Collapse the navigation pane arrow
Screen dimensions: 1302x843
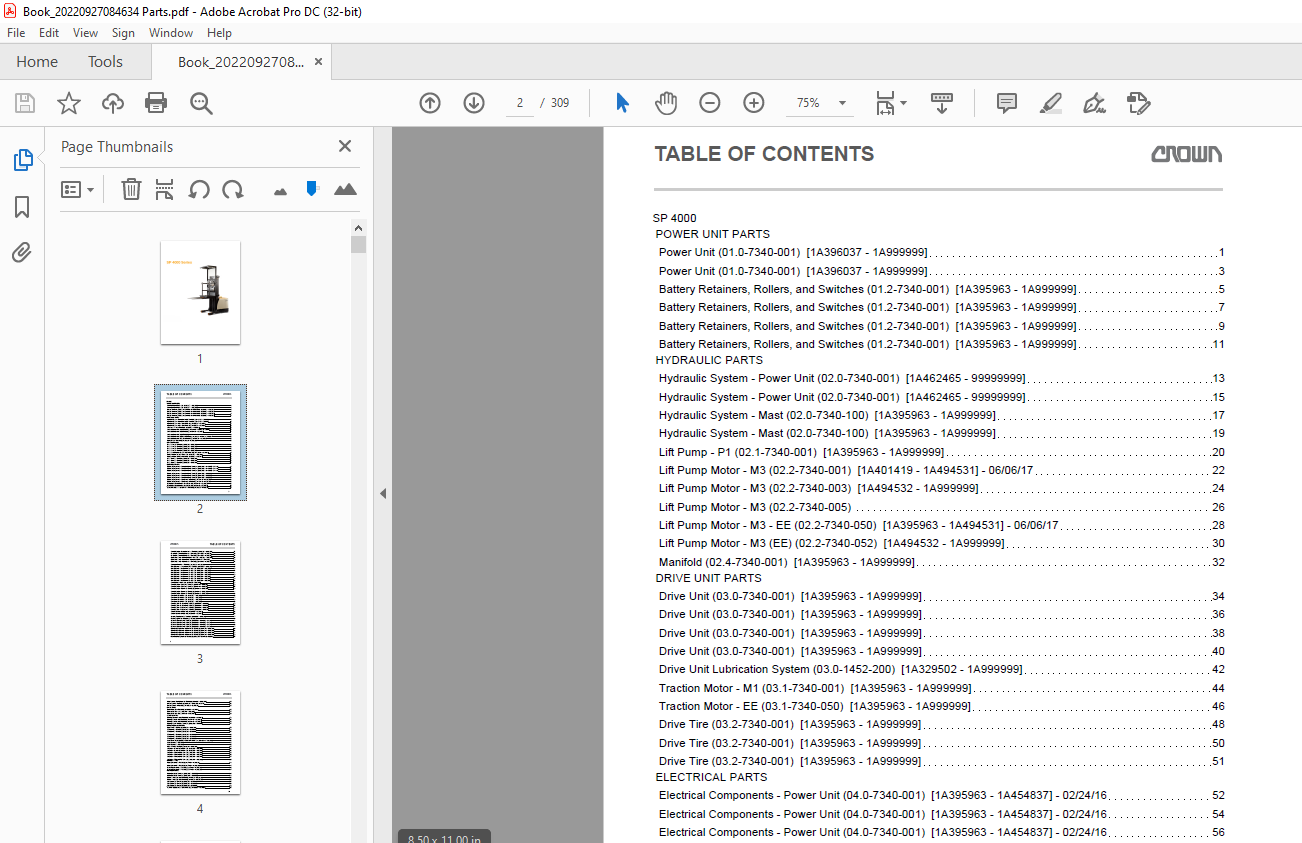click(x=382, y=493)
